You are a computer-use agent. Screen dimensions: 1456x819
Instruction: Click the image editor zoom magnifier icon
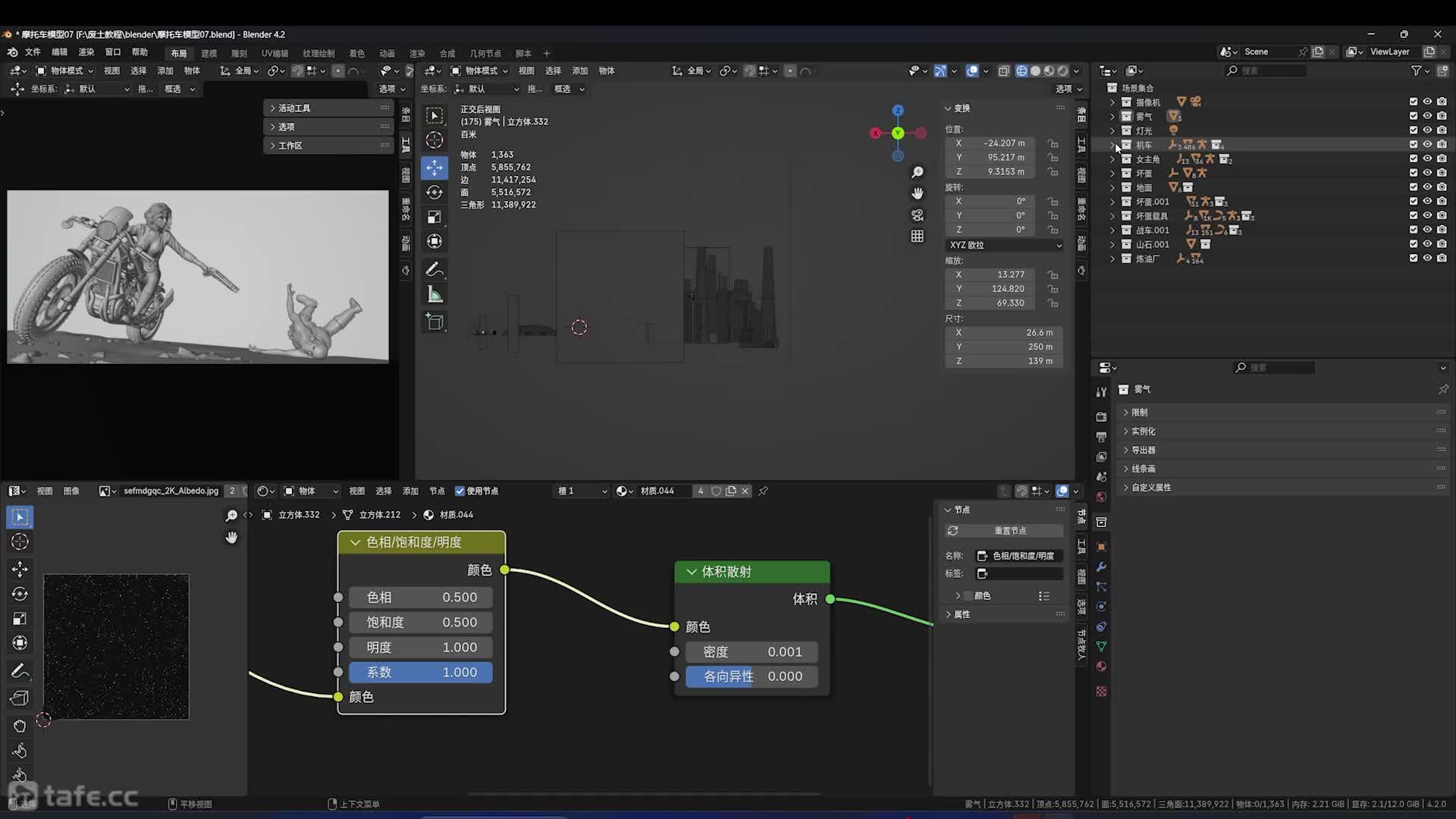click(x=231, y=516)
